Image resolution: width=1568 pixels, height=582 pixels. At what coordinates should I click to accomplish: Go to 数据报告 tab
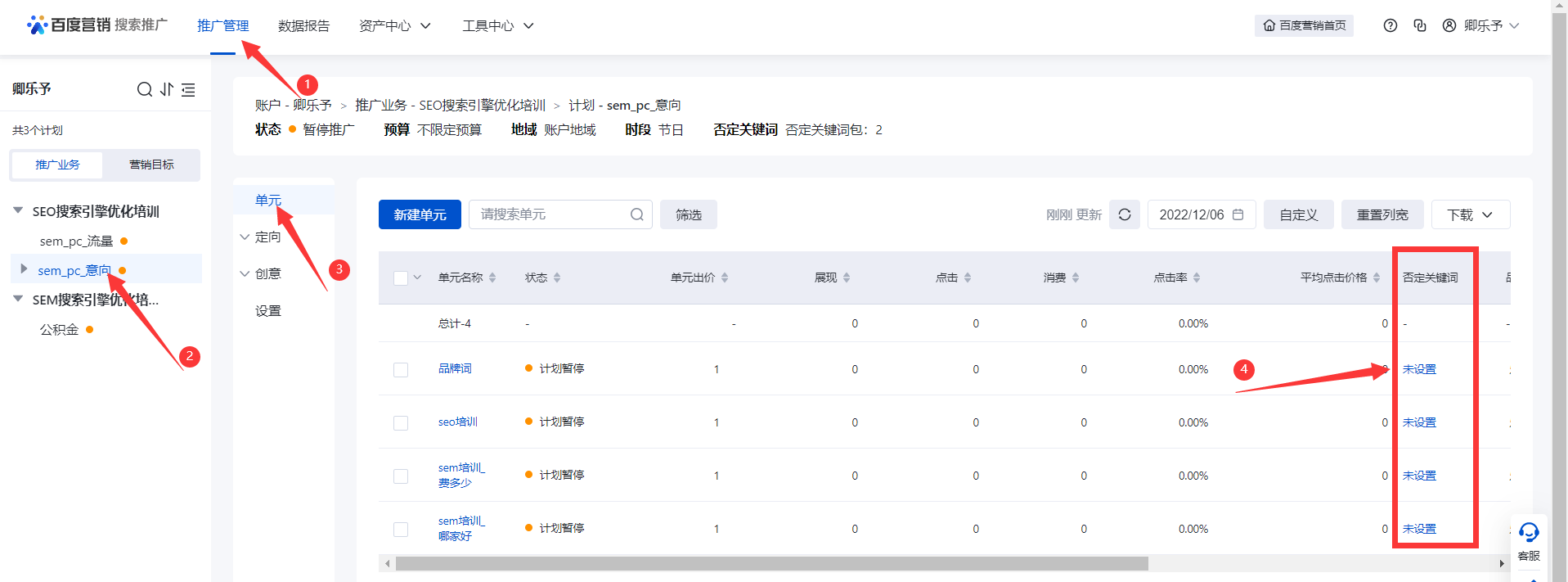(x=303, y=25)
